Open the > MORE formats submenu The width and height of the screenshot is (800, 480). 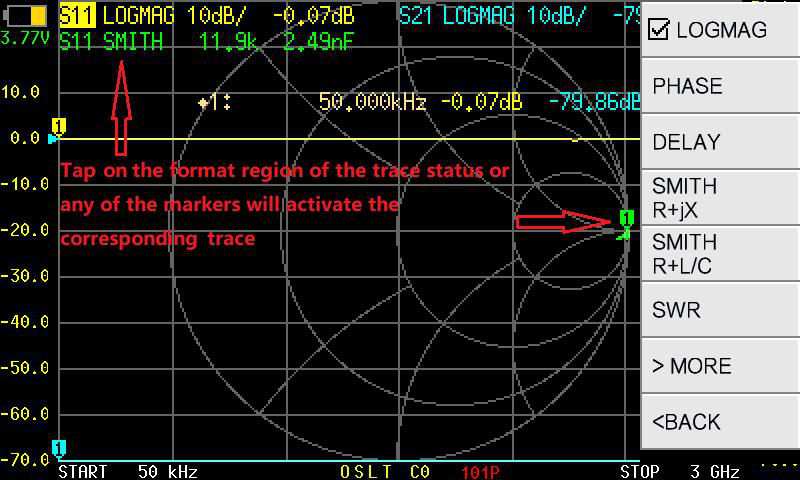point(719,366)
